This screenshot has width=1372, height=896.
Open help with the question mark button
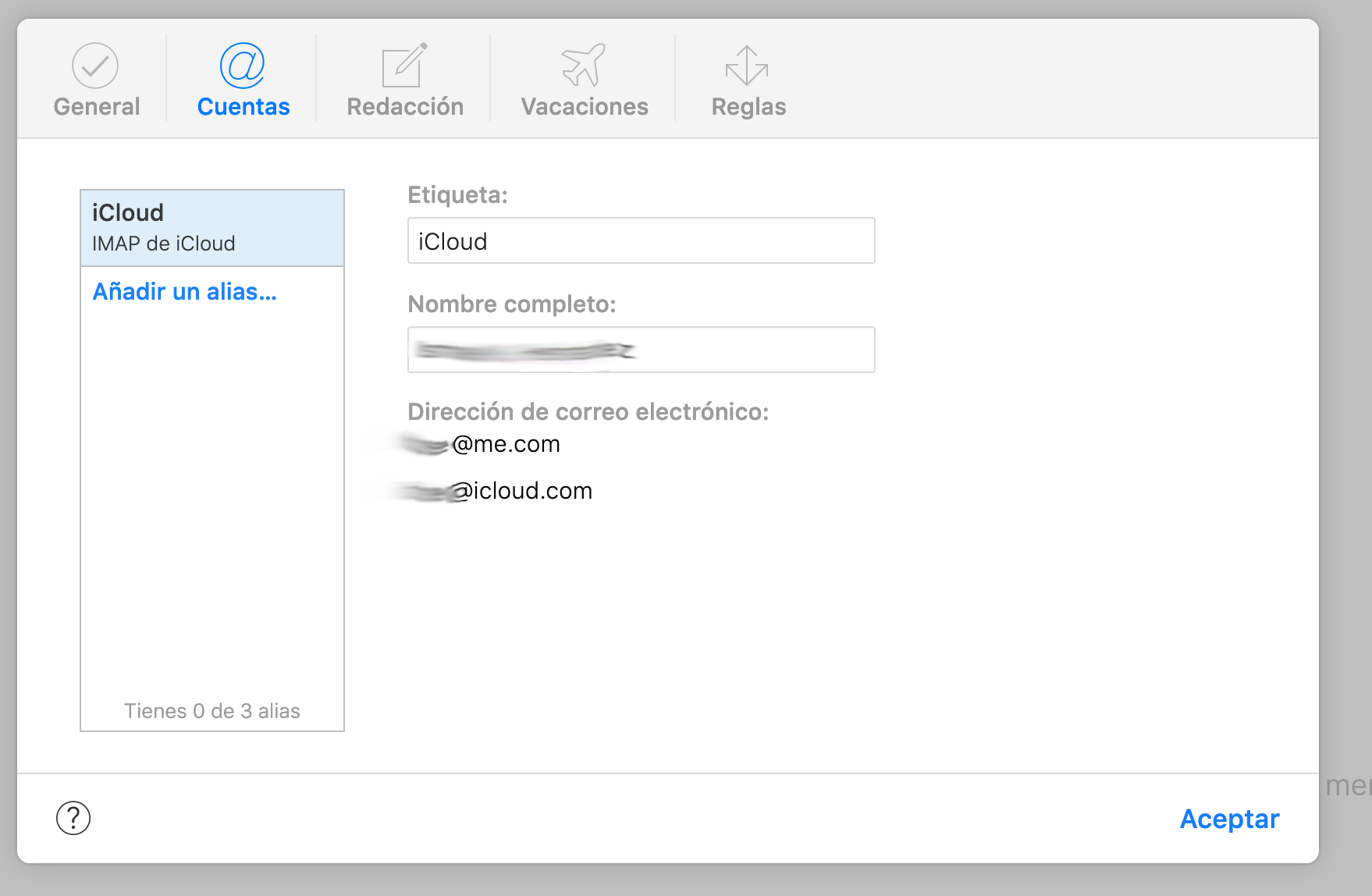(73, 818)
